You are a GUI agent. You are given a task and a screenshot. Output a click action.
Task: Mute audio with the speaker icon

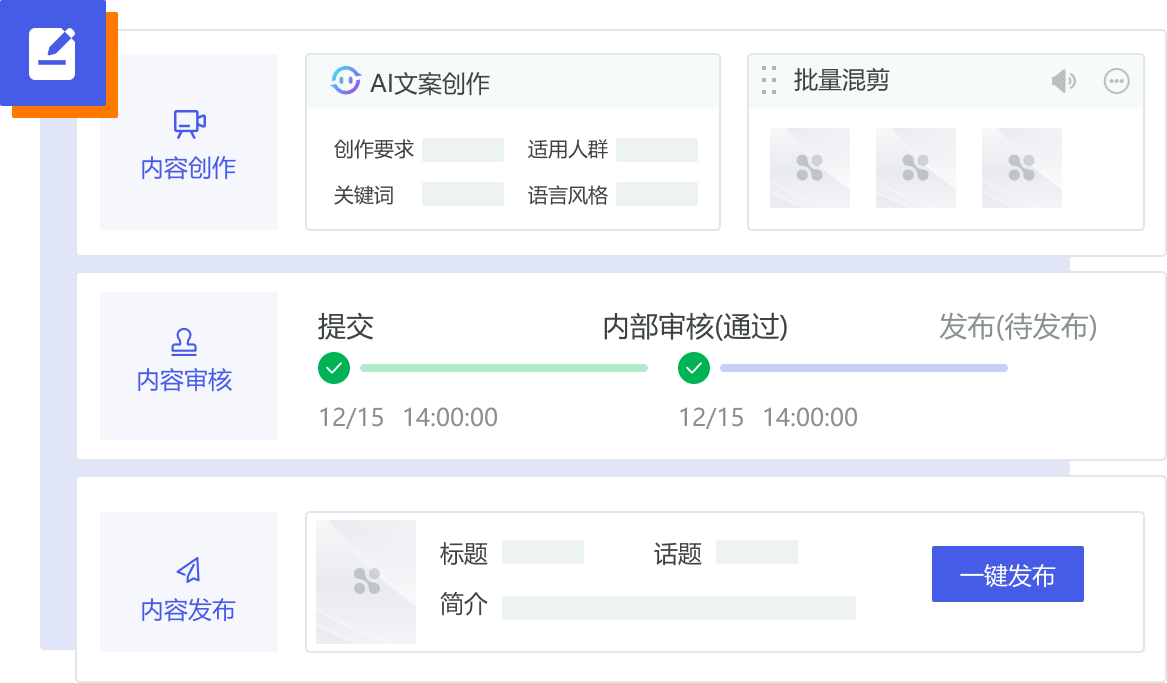click(x=1063, y=81)
